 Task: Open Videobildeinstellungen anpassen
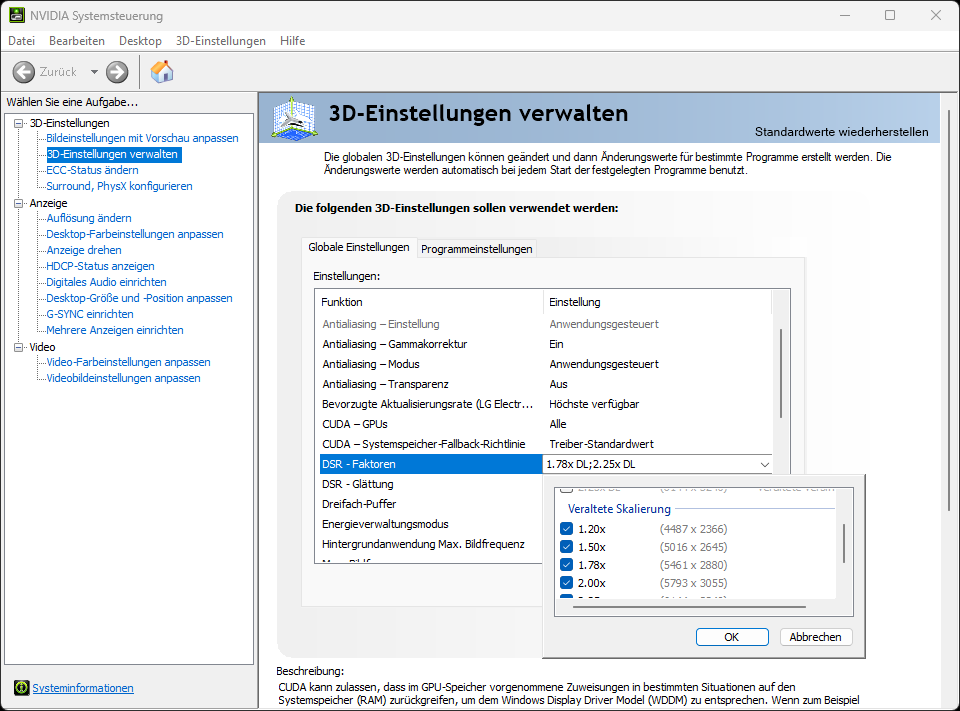pyautogui.click(x=123, y=378)
